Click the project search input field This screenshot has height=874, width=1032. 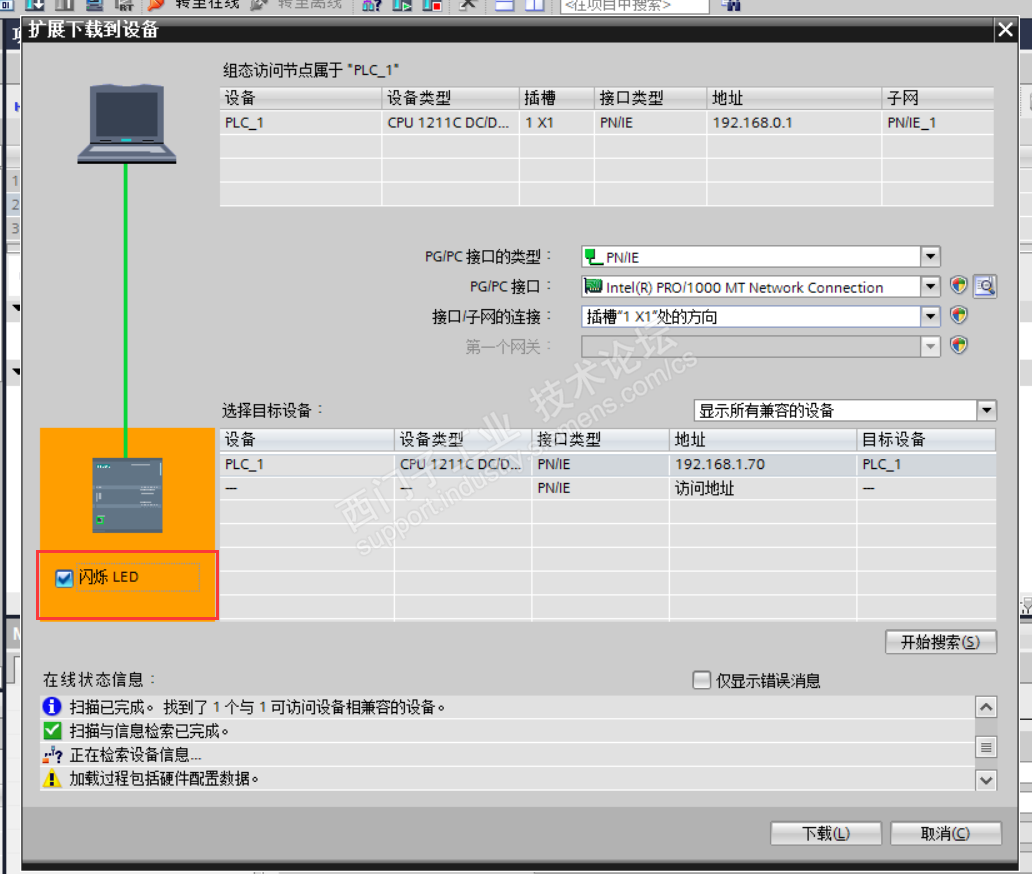(634, 5)
